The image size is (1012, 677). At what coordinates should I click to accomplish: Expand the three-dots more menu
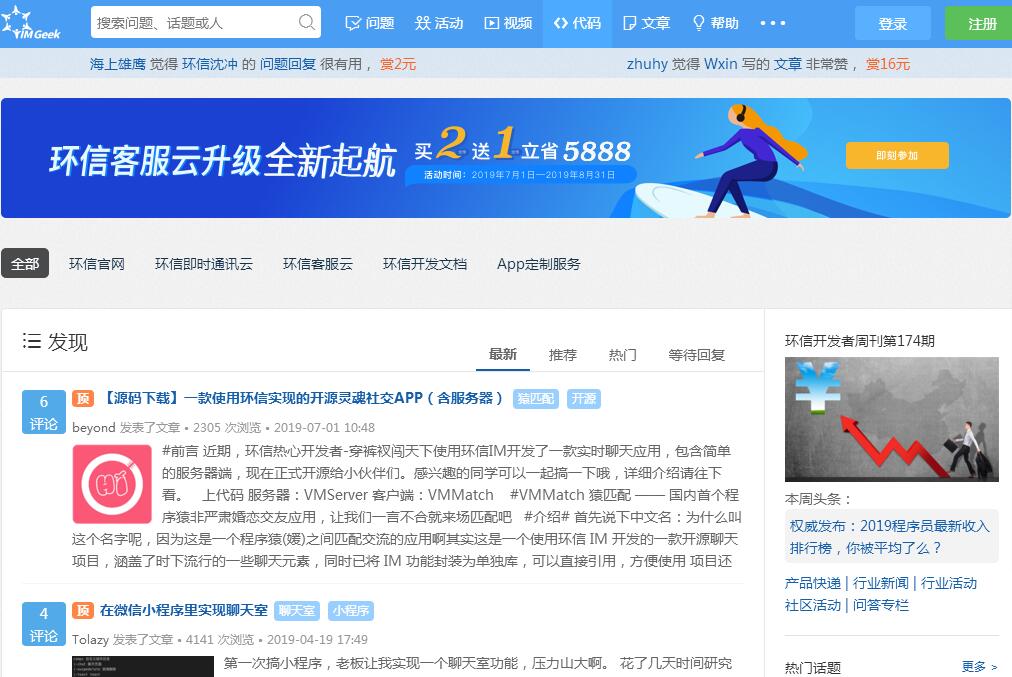click(773, 23)
